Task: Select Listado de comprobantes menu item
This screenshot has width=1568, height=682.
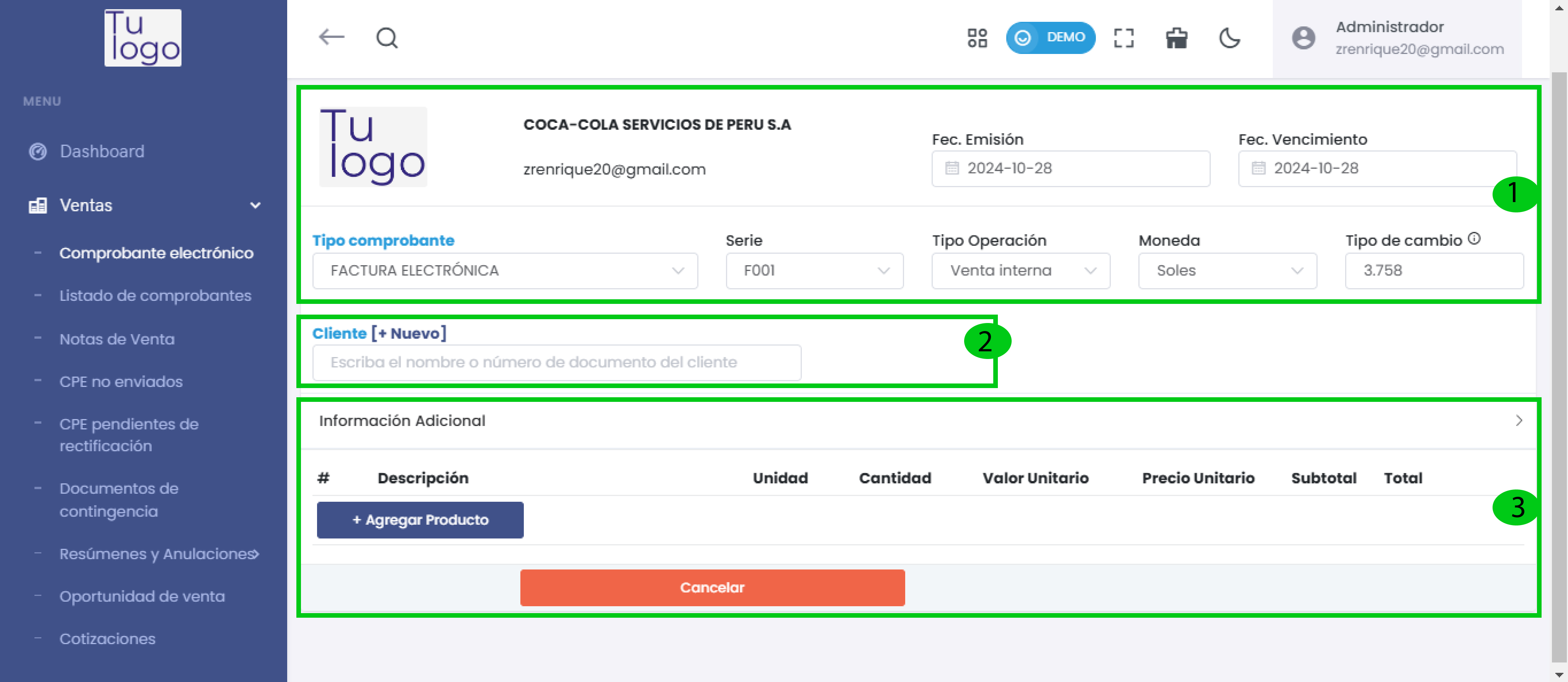Action: (x=156, y=296)
